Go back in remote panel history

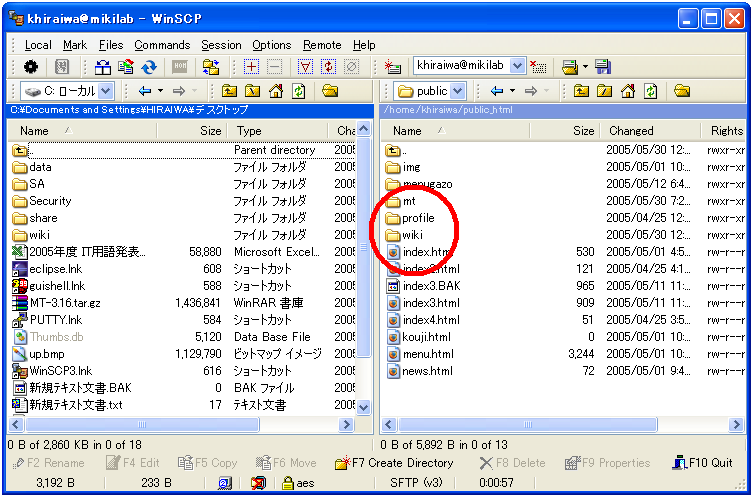[497, 91]
